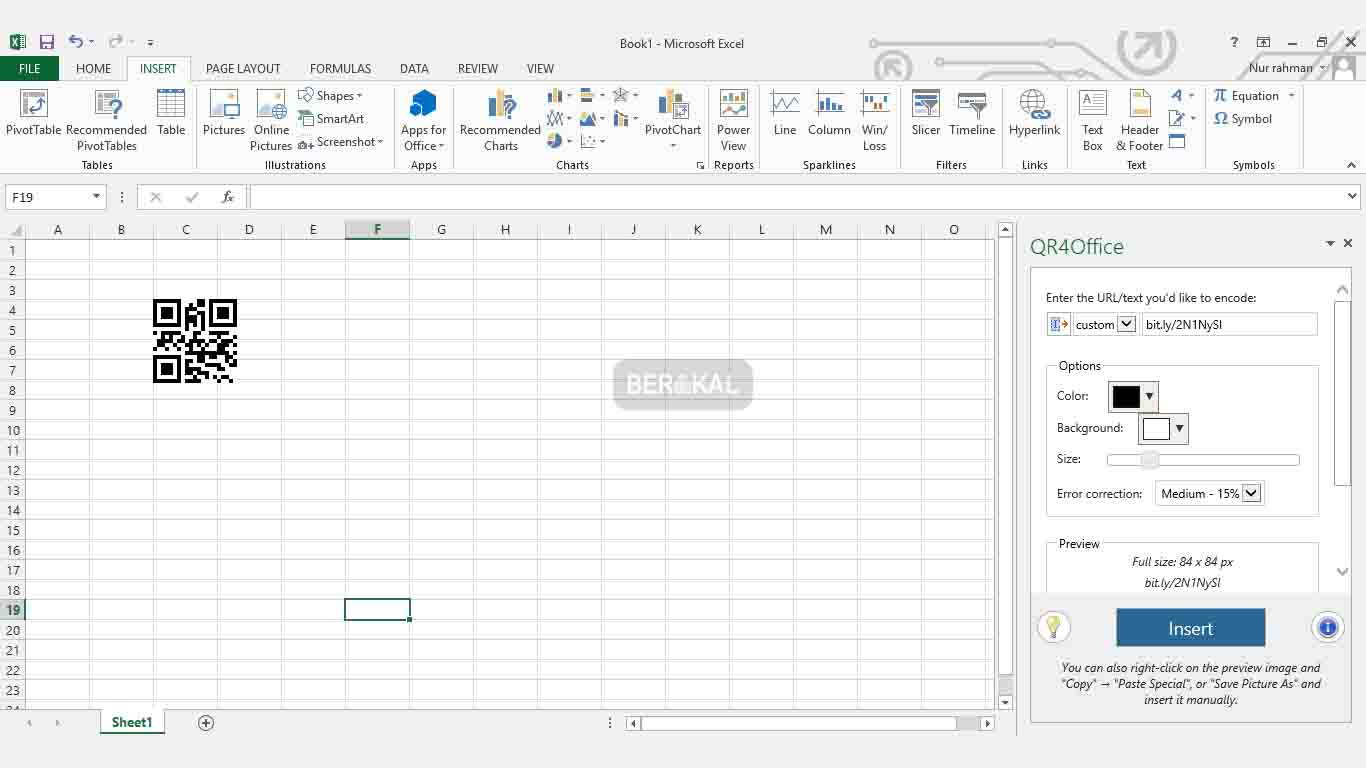The width and height of the screenshot is (1366, 768).
Task: Add a new sheet with plus icon
Action: 206,723
